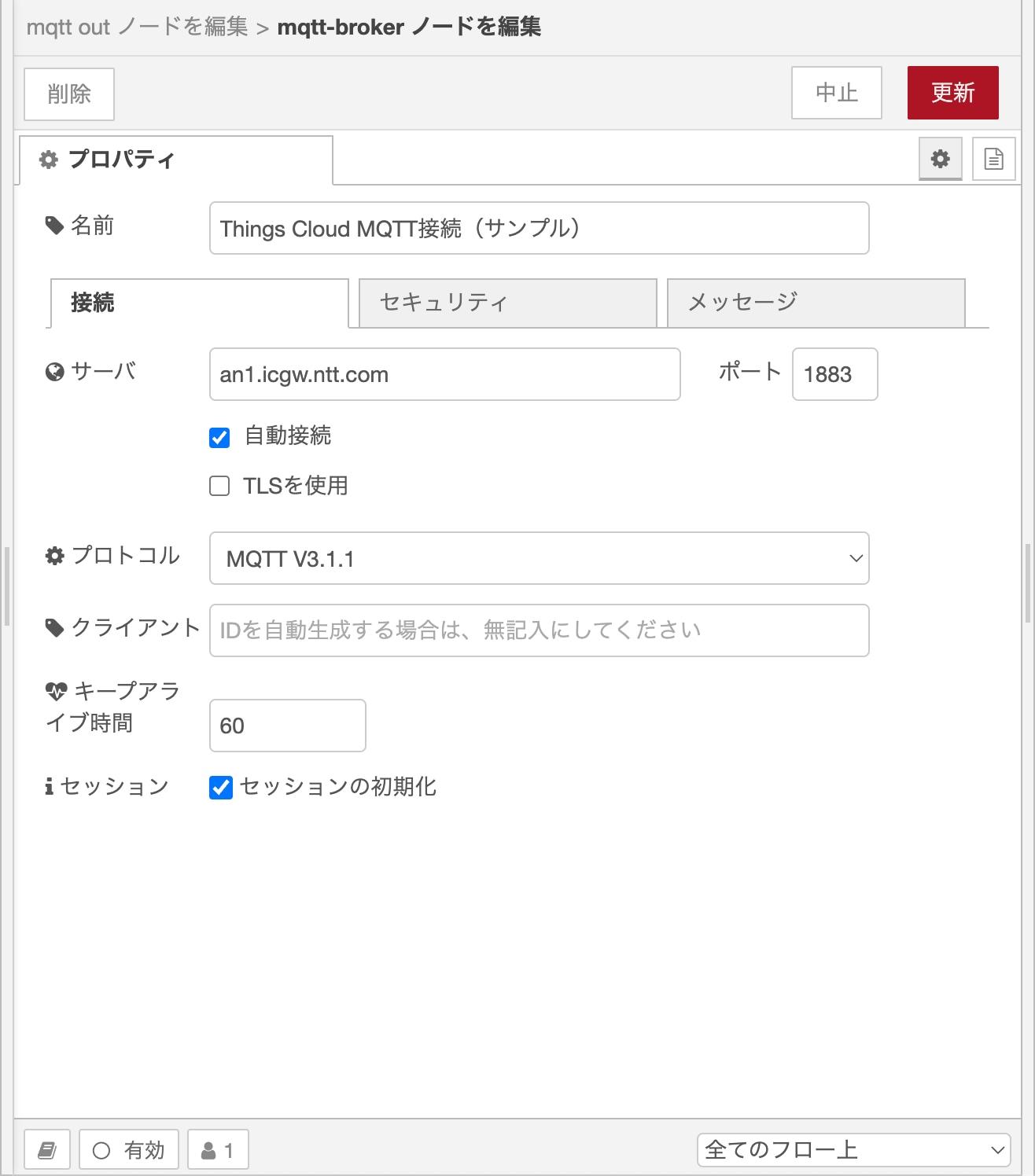Uncheck the 自動接続 checkbox
1035x1176 pixels.
(219, 437)
